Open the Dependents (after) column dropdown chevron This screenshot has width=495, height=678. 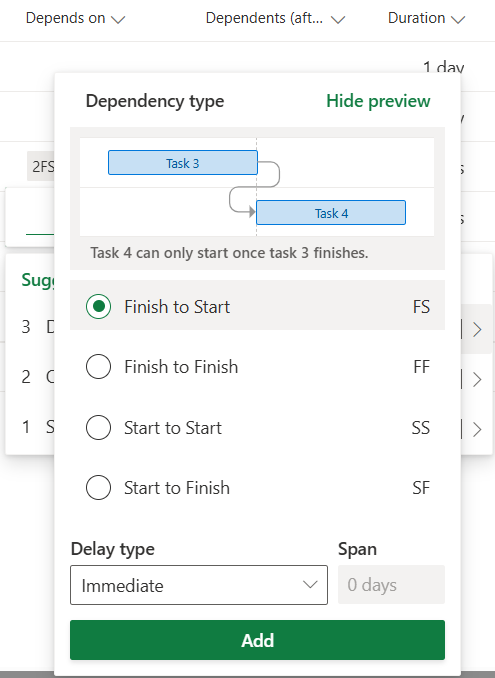(338, 19)
